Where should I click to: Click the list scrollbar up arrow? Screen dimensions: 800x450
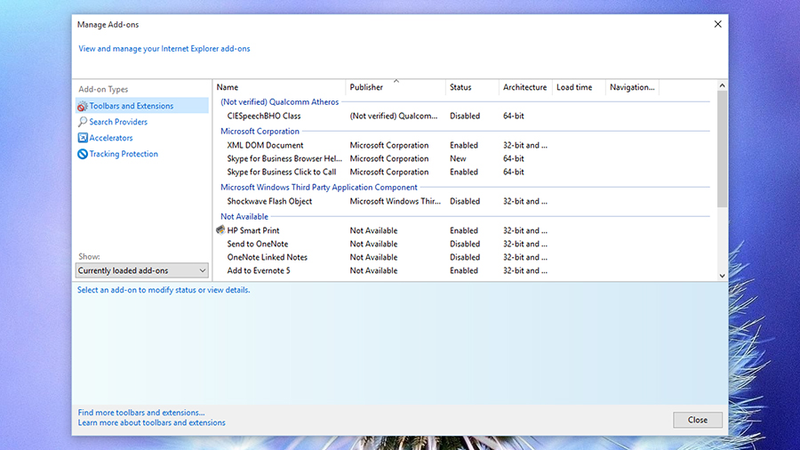click(x=722, y=86)
